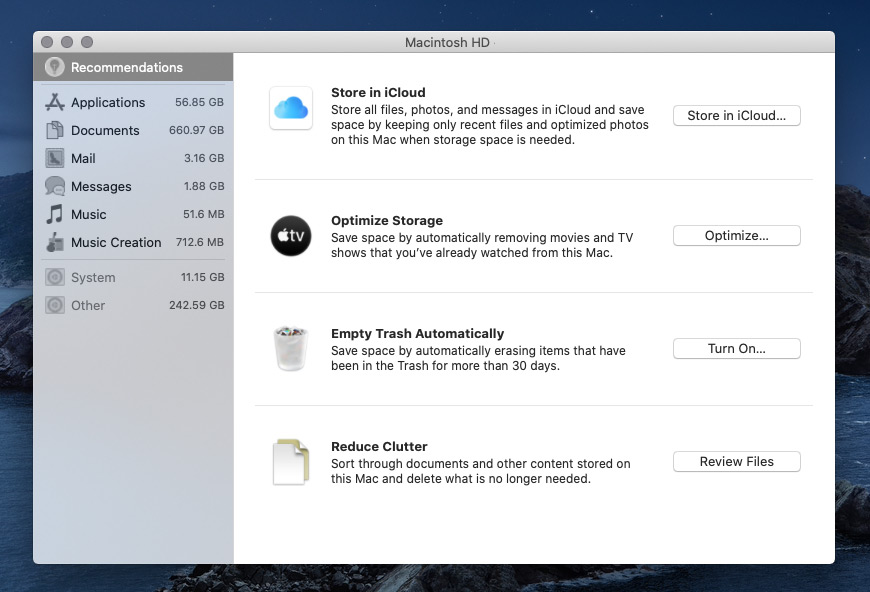Image resolution: width=870 pixels, height=592 pixels.
Task: Select Recommendations in the sidebar
Action: tap(133, 67)
